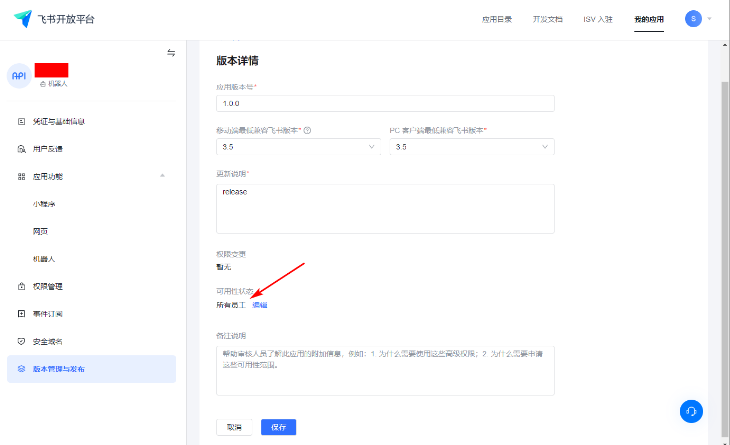This screenshot has width=730, height=445.
Task: Click the blue 保存 save button
Action: [278, 427]
